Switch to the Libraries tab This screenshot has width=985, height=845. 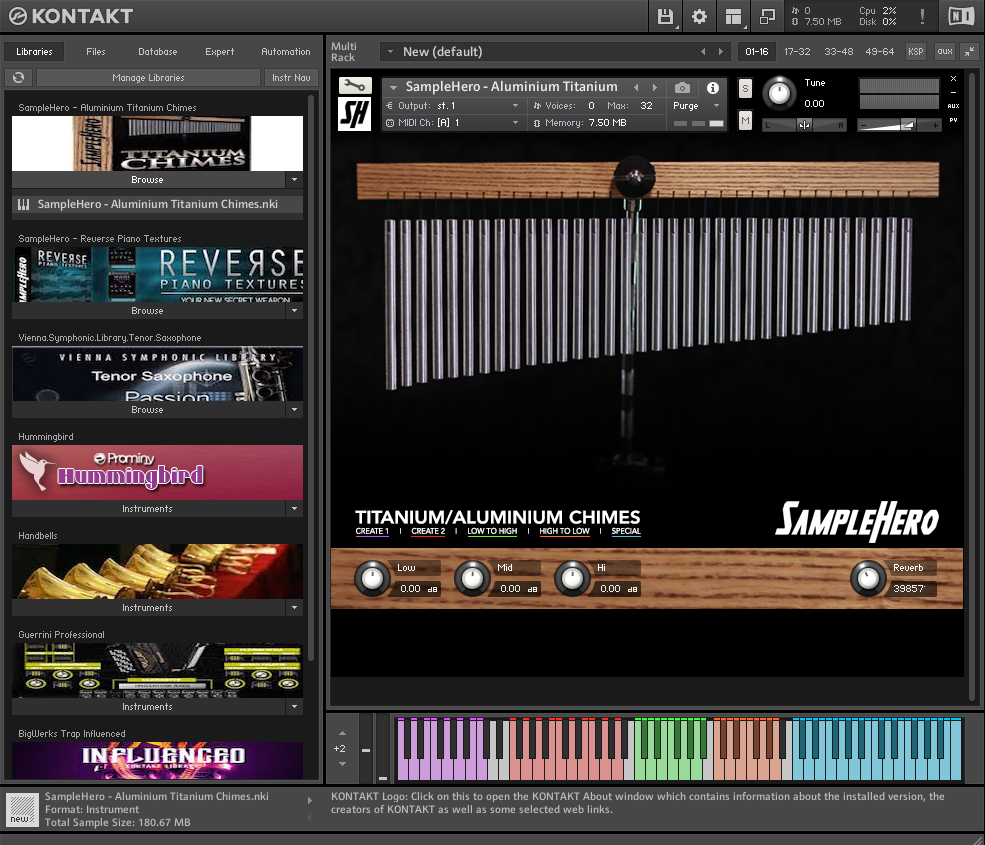(35, 52)
